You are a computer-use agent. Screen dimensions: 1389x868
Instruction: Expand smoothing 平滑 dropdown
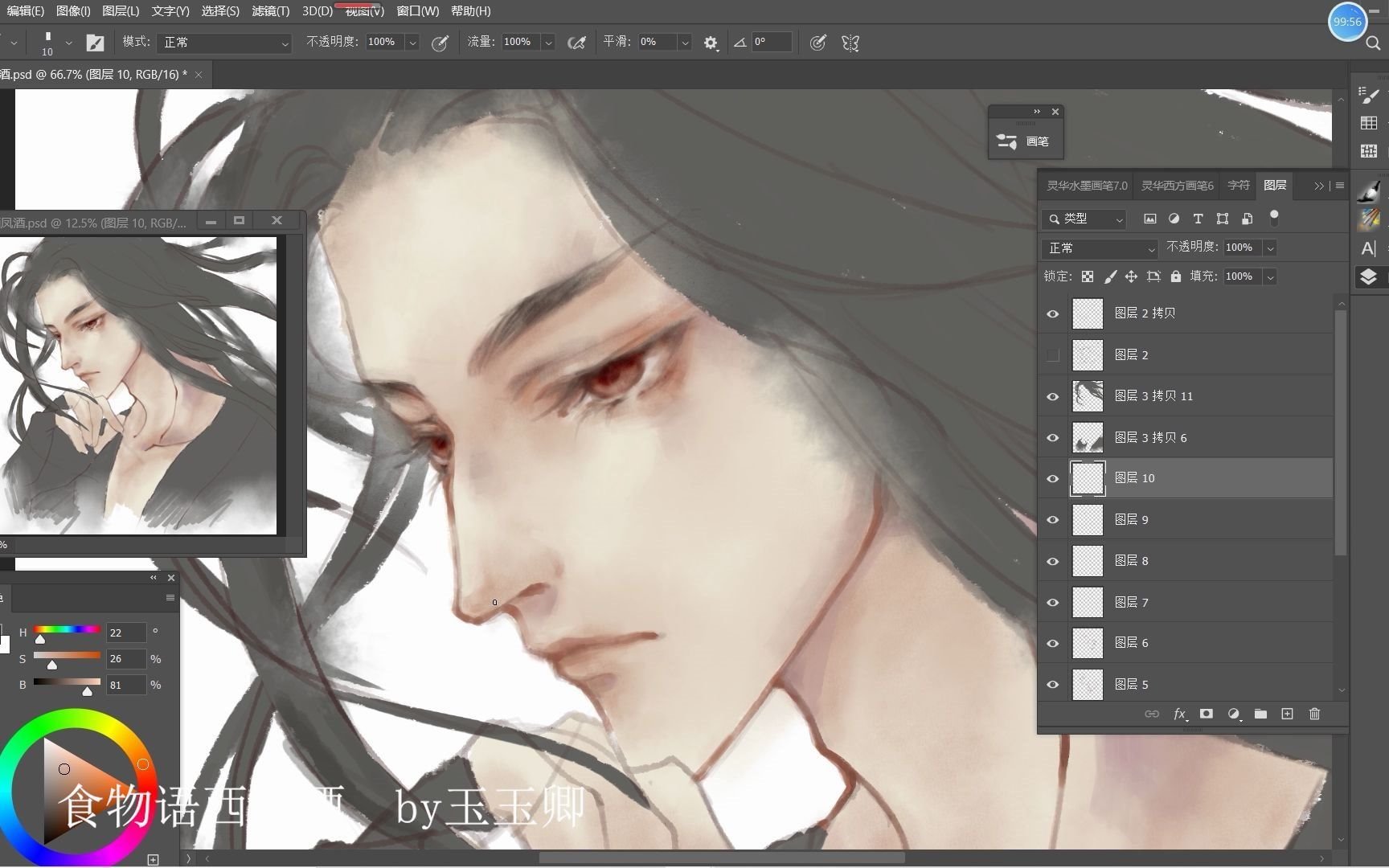(685, 43)
